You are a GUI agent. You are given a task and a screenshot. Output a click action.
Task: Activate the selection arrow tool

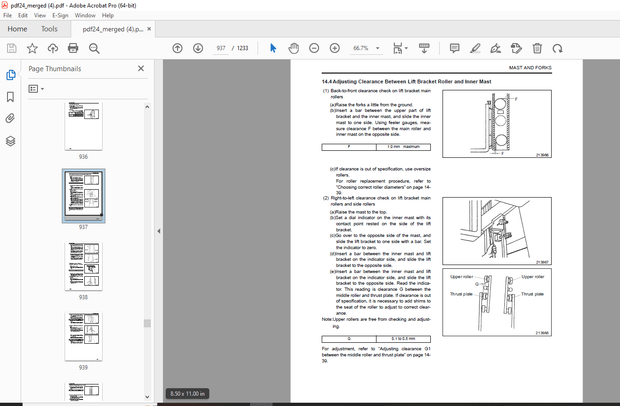tap(273, 48)
